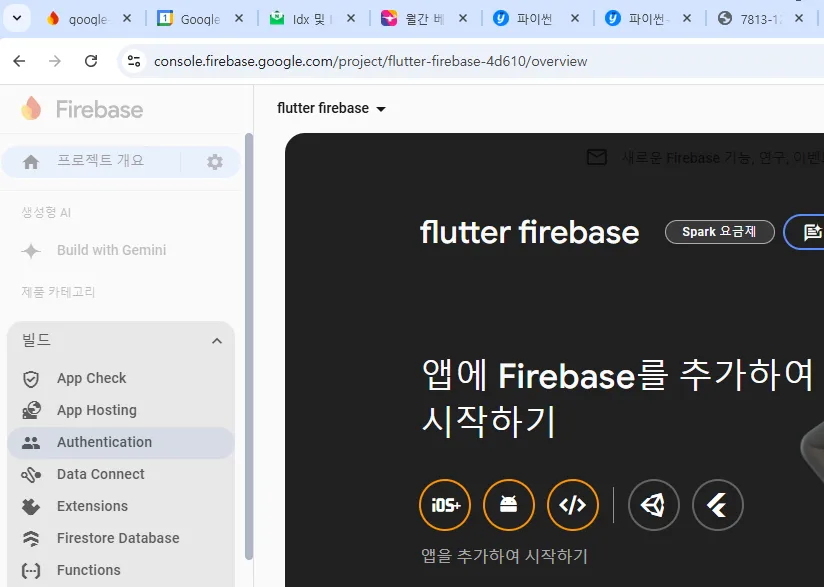This screenshot has height=587, width=824.
Task: Close the google tab with flame icon
Action: [x=127, y=18]
